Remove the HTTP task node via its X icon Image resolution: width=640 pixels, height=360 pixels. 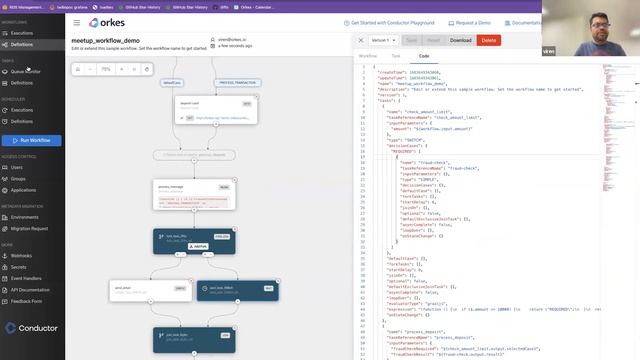[x=256, y=97]
